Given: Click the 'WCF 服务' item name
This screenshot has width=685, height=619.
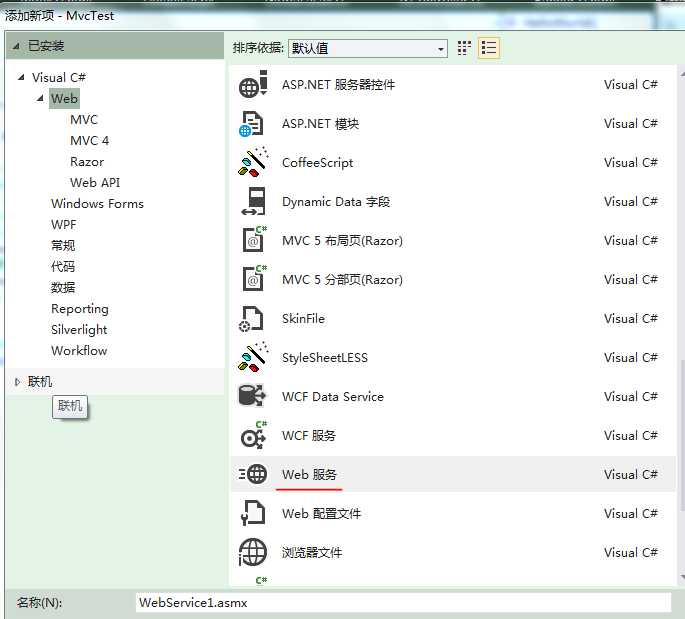Looking at the screenshot, I should coord(309,436).
